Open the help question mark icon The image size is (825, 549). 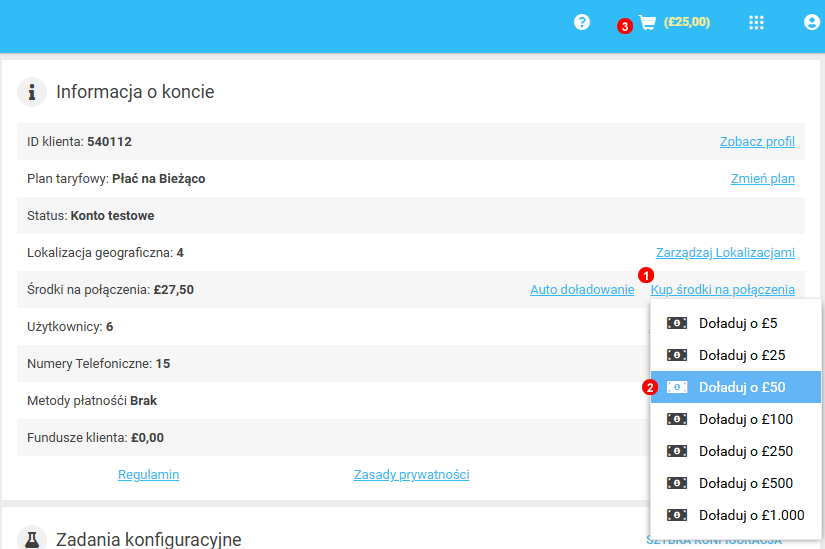point(582,22)
